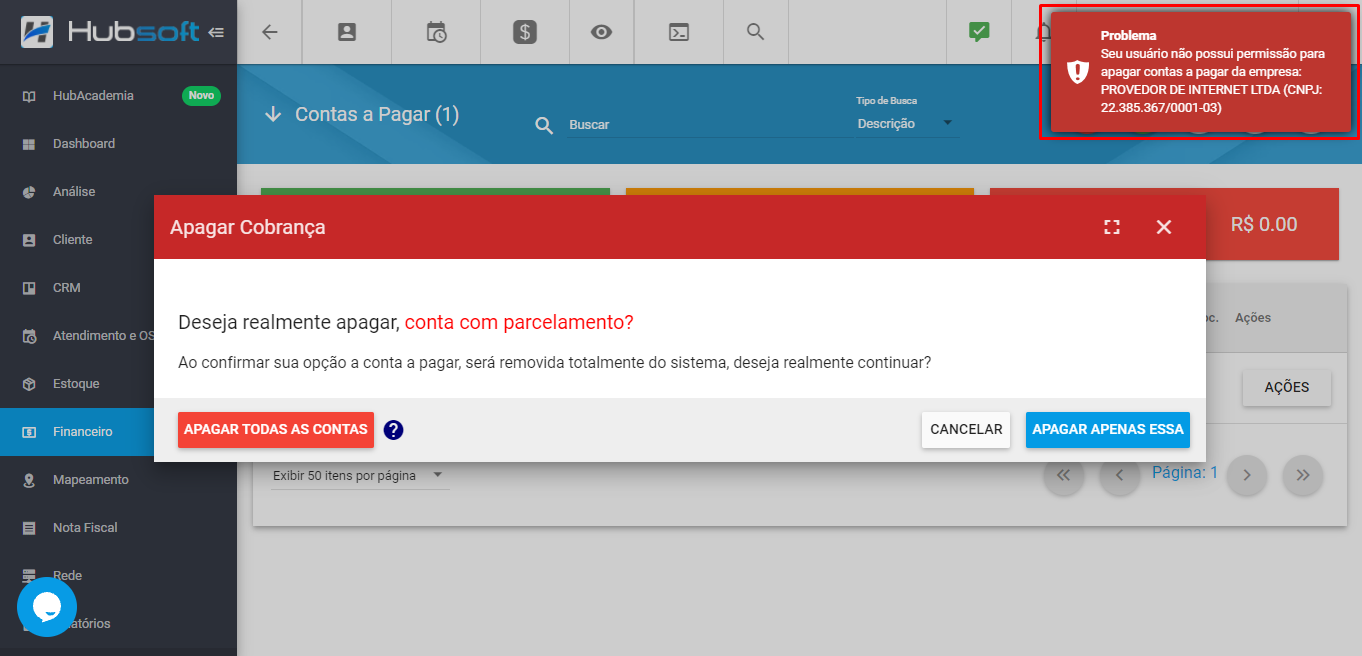Open the items per page dropdown
The height and width of the screenshot is (656, 1362).
pyautogui.click(x=360, y=476)
